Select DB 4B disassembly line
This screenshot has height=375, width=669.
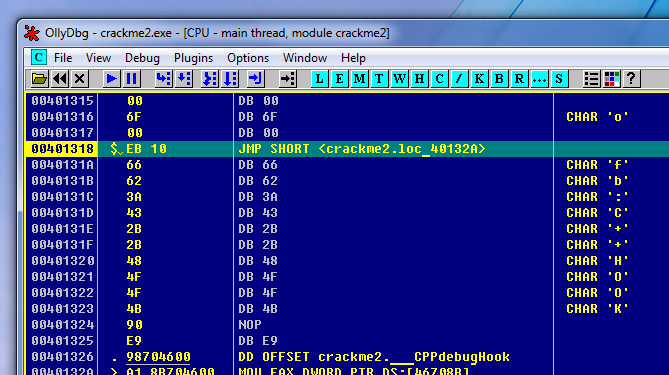258,309
